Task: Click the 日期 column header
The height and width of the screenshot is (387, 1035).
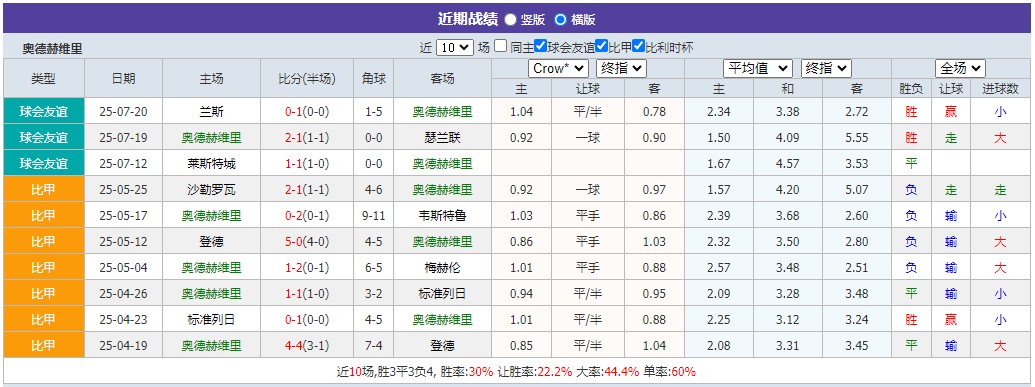Action: point(123,79)
